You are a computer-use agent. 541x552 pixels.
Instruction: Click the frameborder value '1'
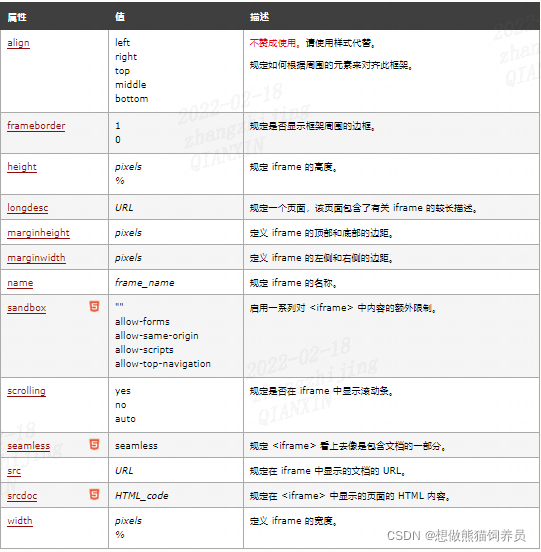[118, 126]
